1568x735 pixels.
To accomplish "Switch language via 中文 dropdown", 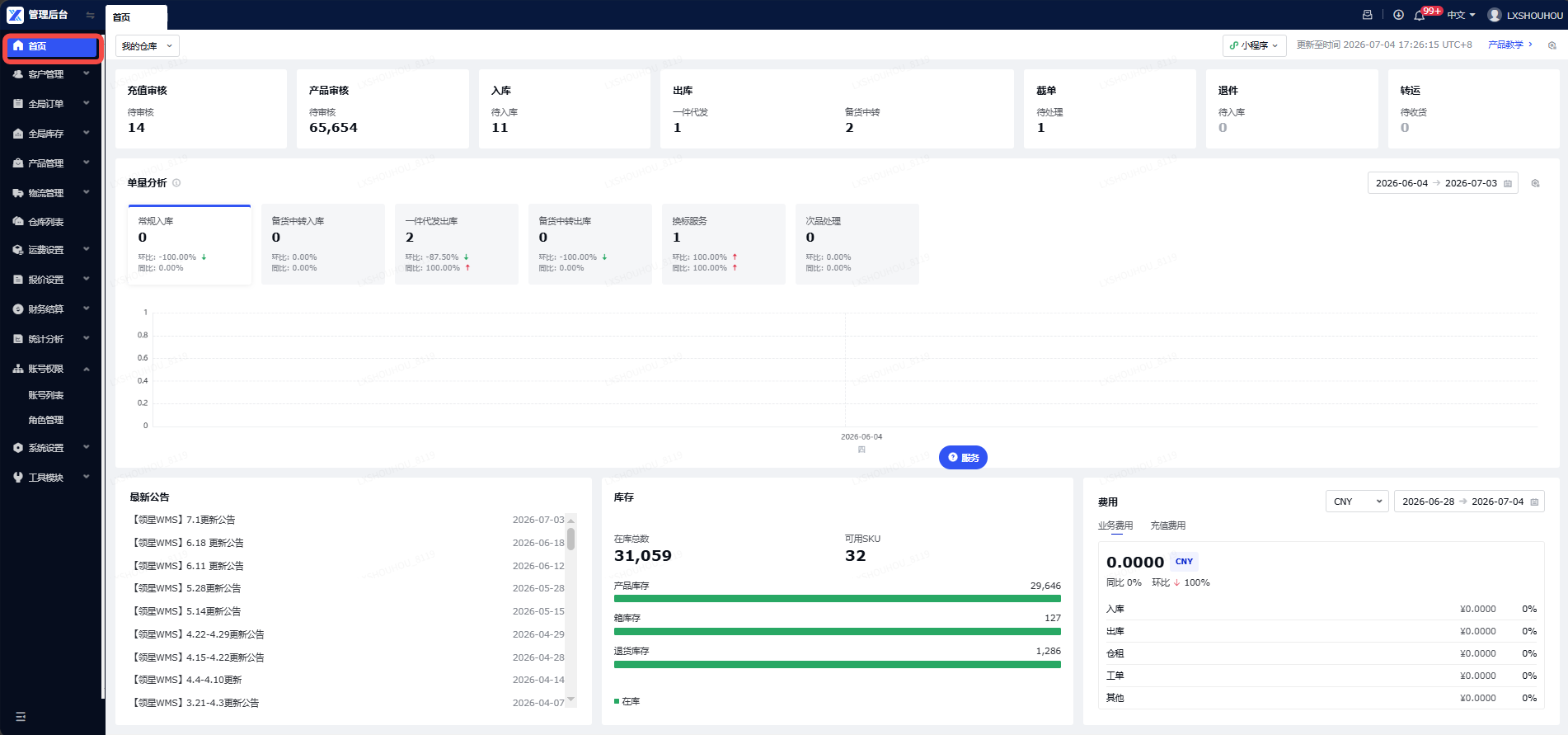I will 1461,15.
